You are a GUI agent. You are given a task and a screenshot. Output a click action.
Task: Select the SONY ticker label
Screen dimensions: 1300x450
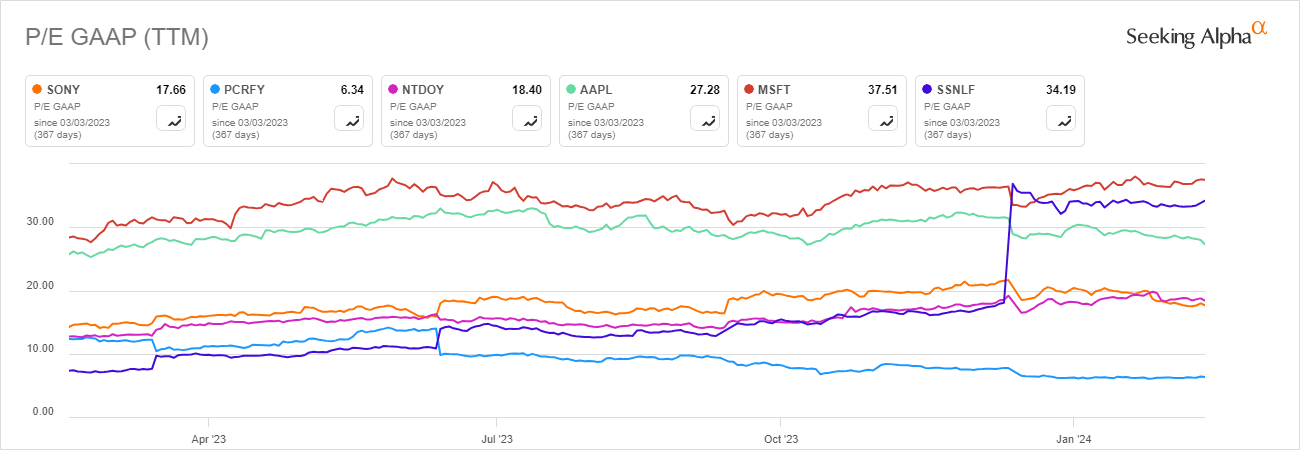pos(65,89)
